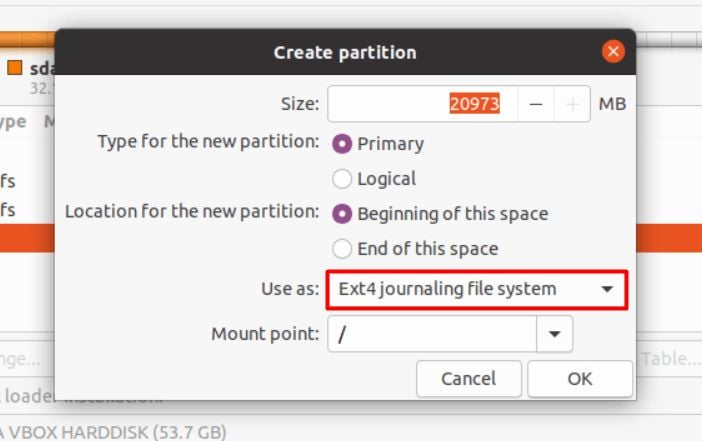This screenshot has width=702, height=441.
Task: Click the Ext4 journaling file system text
Action: click(447, 290)
